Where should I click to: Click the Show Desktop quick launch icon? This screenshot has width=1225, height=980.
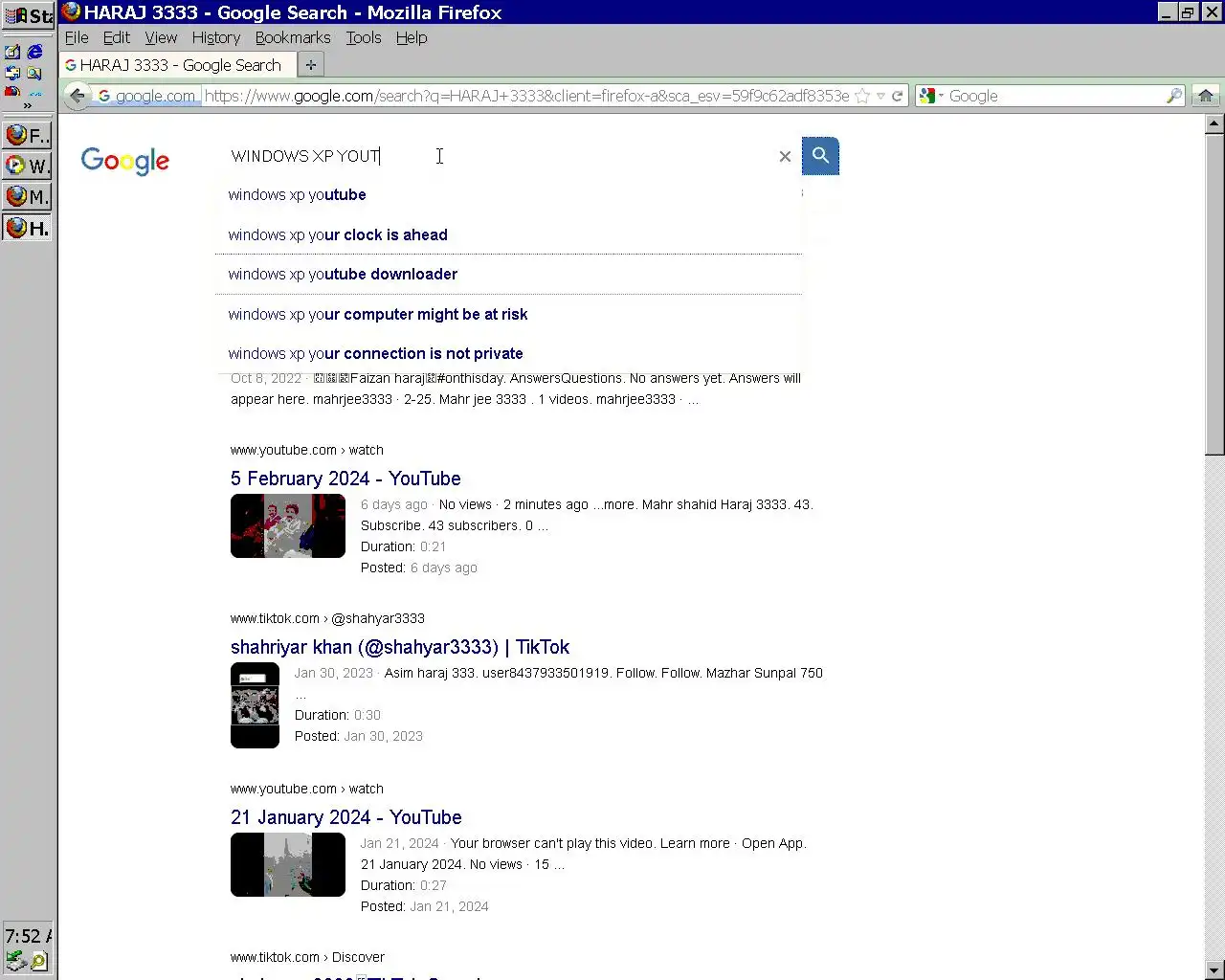point(12,52)
